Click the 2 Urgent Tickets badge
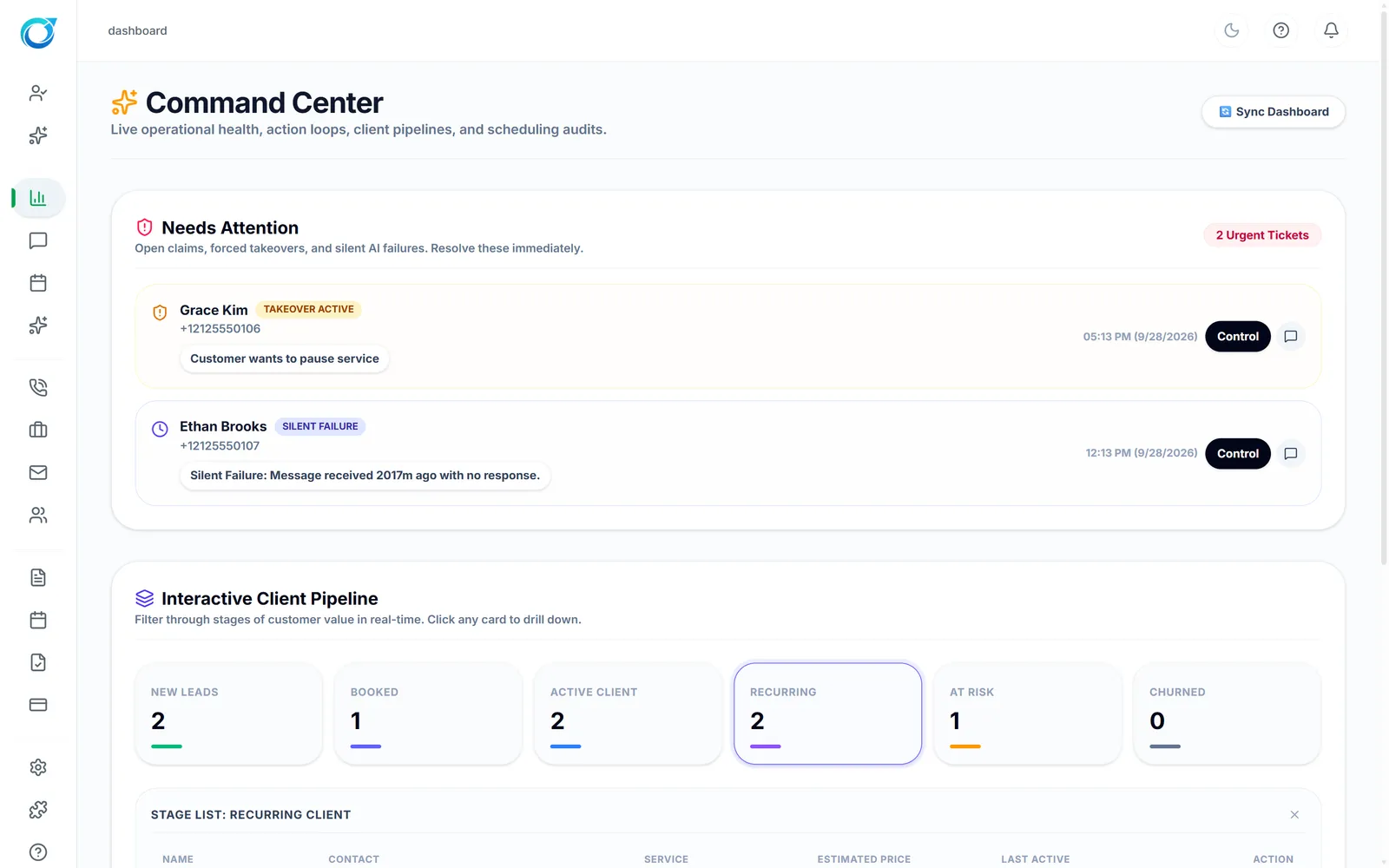This screenshot has width=1389, height=868. pyautogui.click(x=1262, y=235)
